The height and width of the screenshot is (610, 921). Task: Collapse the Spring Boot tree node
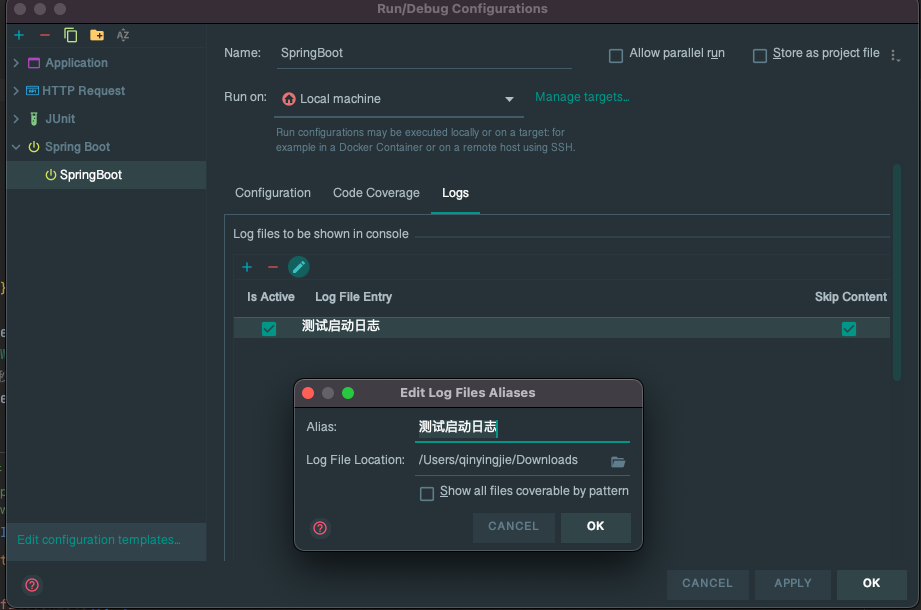[16, 147]
